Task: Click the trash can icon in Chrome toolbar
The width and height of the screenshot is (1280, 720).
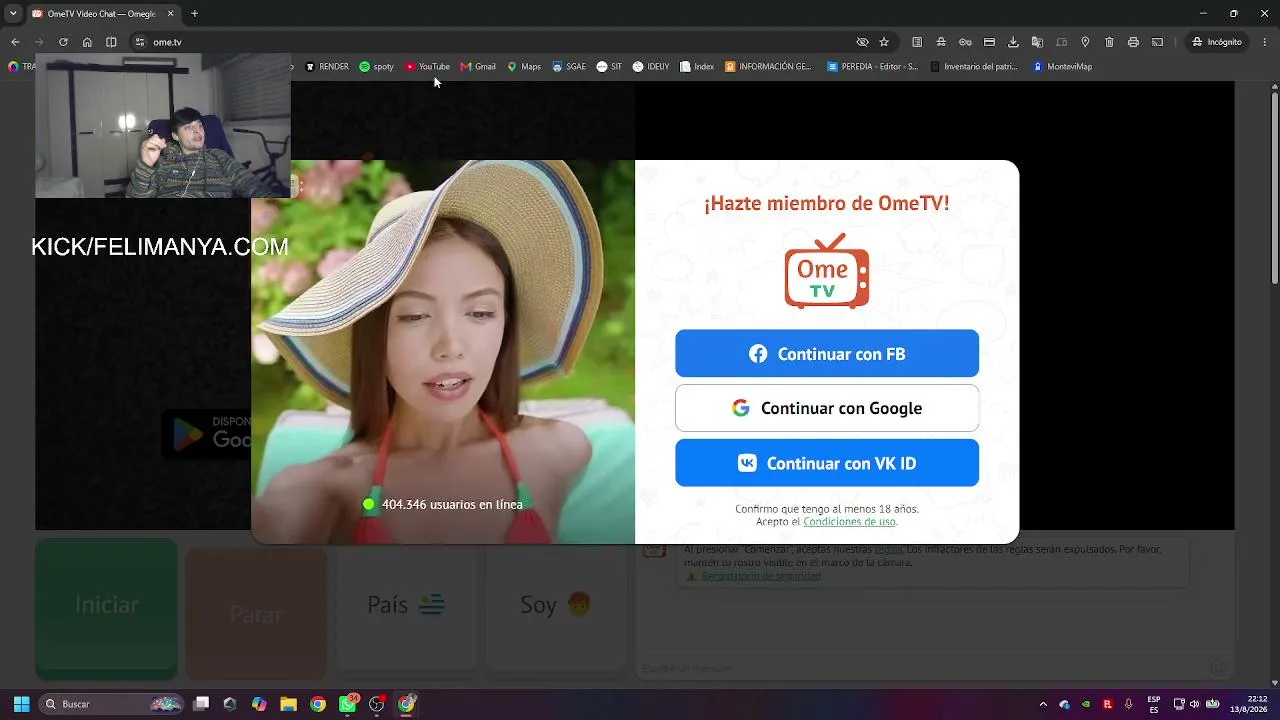Action: (x=1109, y=42)
